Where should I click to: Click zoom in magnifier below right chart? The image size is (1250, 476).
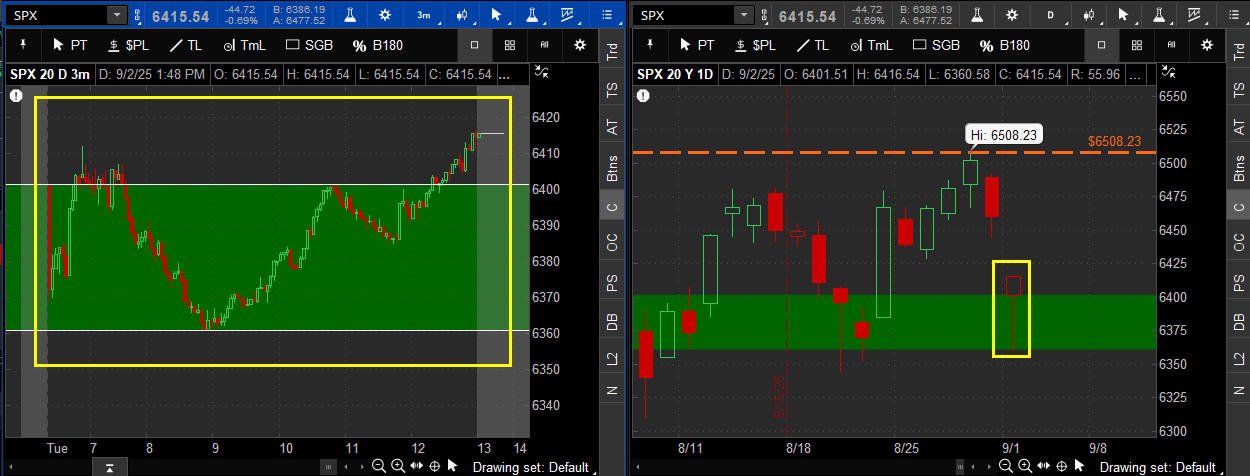point(1025,466)
